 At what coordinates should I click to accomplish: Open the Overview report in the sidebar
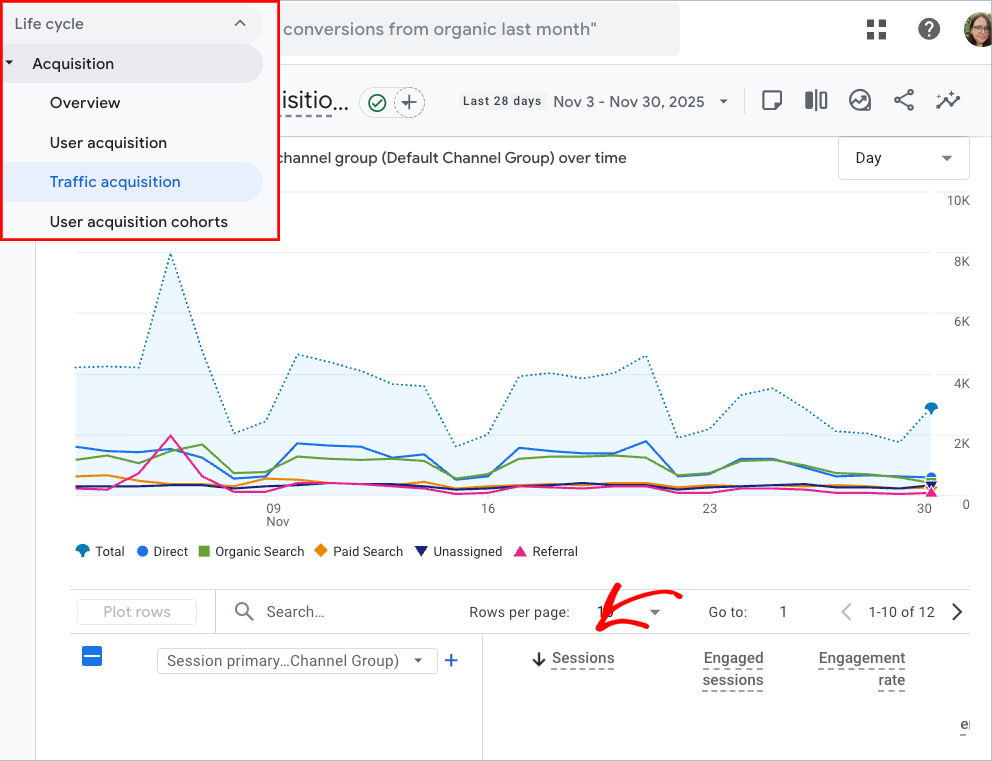coord(85,102)
